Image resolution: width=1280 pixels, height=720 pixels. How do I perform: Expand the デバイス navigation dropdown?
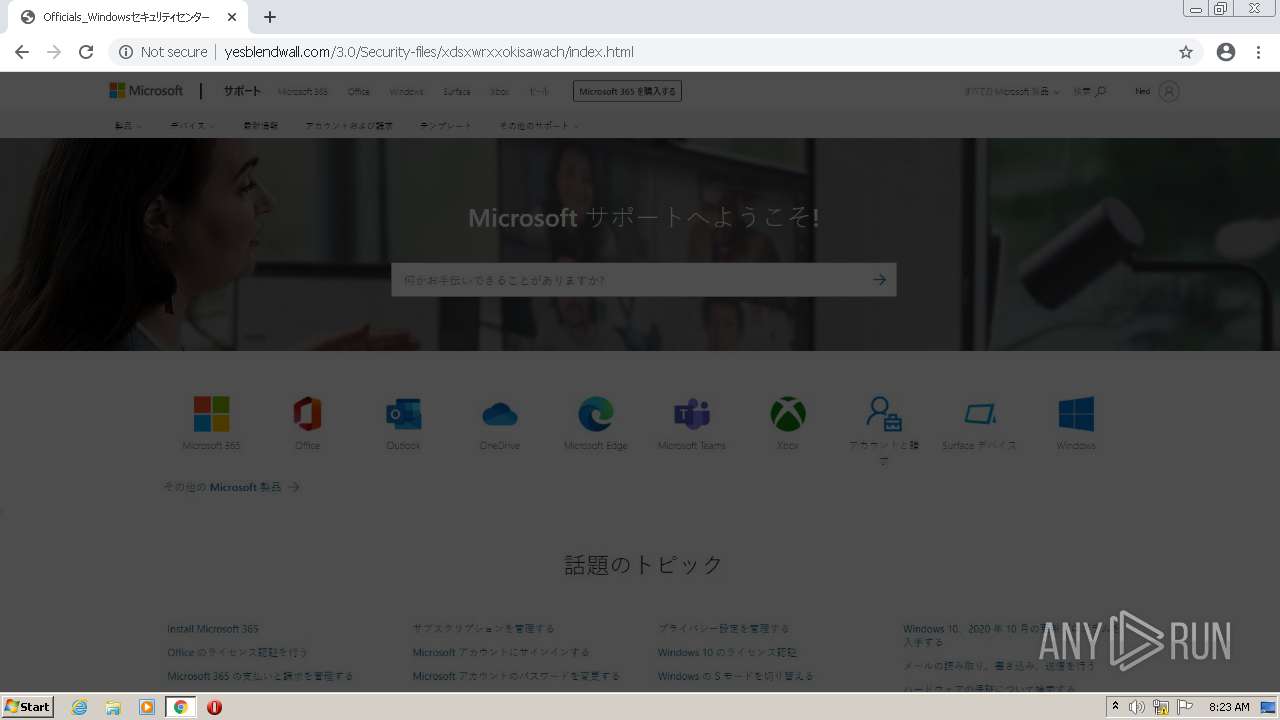tap(192, 126)
